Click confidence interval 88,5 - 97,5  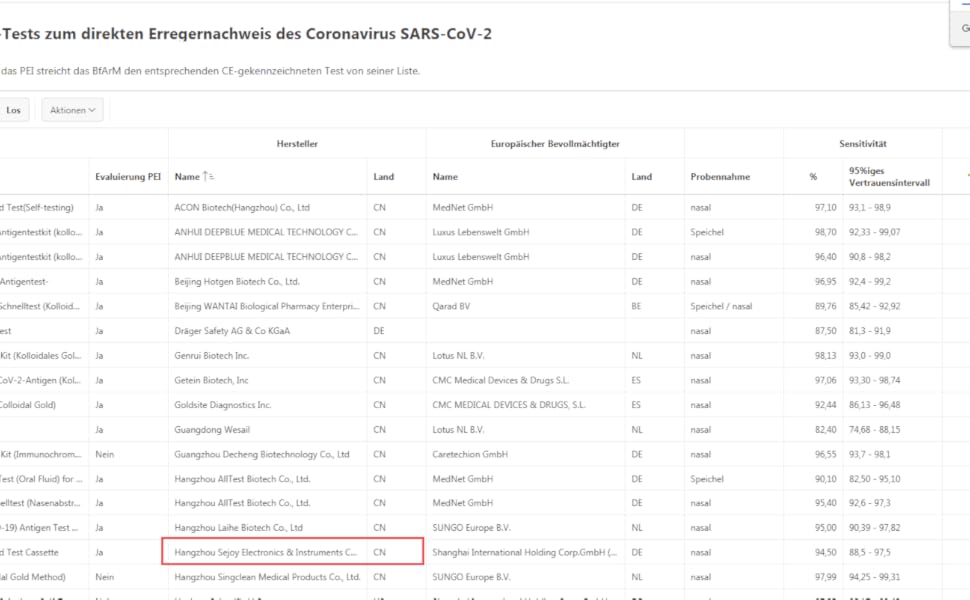tap(870, 552)
